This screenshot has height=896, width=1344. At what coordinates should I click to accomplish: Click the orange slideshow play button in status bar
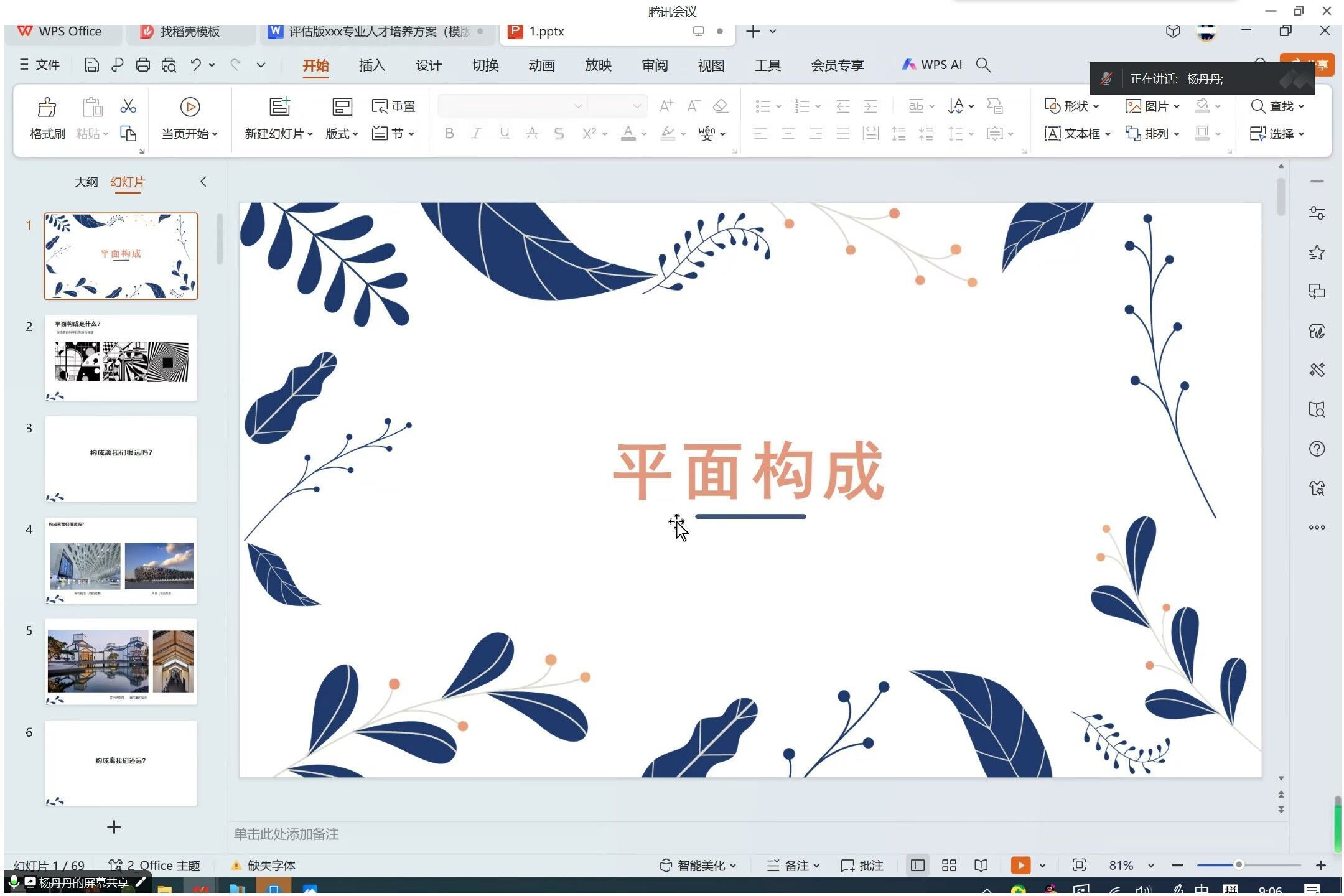1020,866
